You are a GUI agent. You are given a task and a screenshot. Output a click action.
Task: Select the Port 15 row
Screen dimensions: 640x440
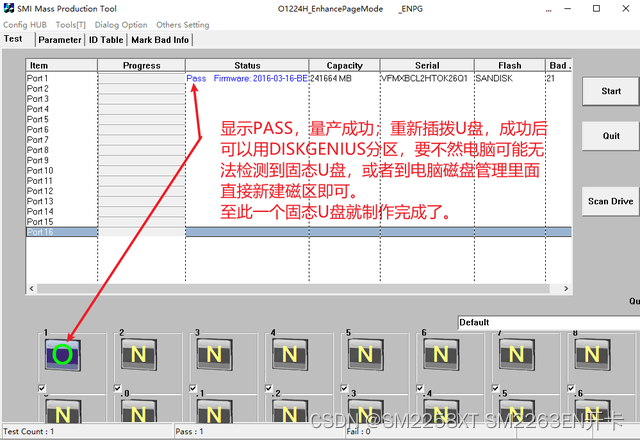(299, 222)
